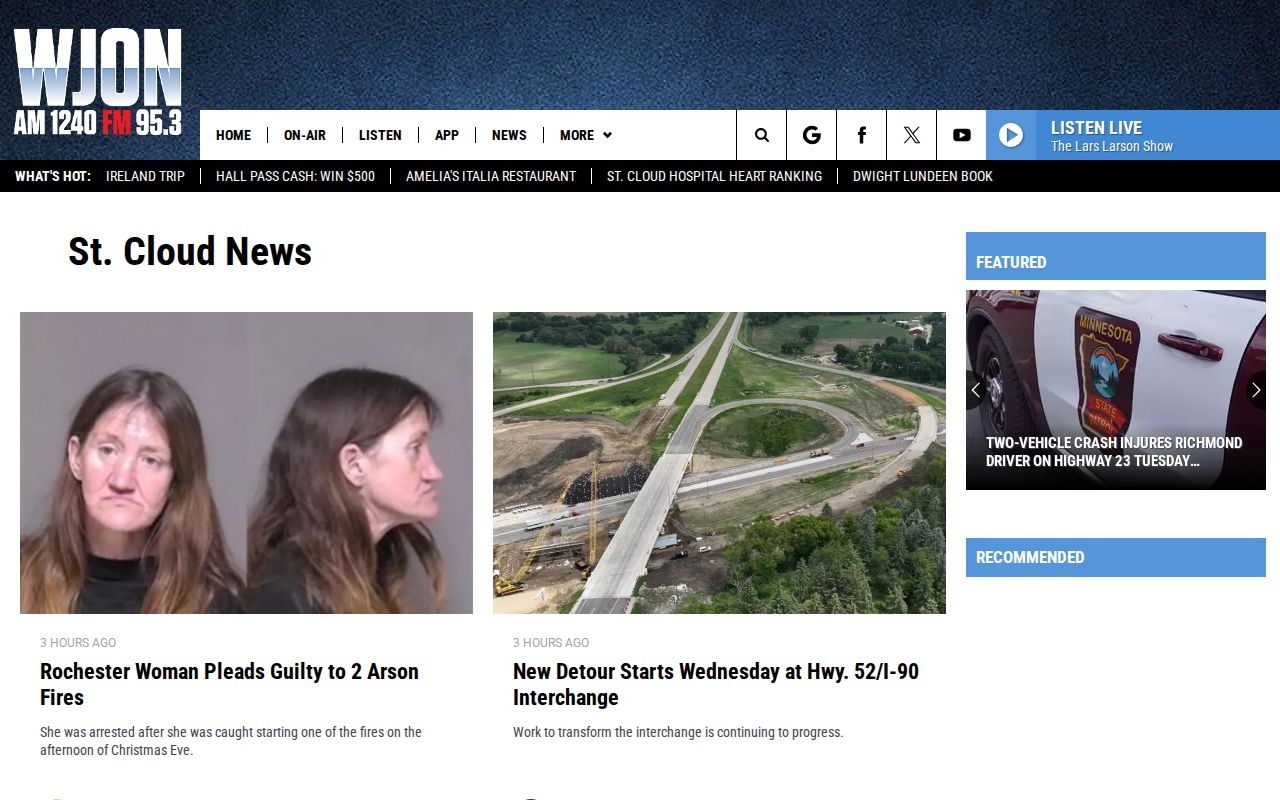Open Amelia's Italia Restaurant link
Image resolution: width=1280 pixels, height=800 pixels.
pyautogui.click(x=491, y=176)
